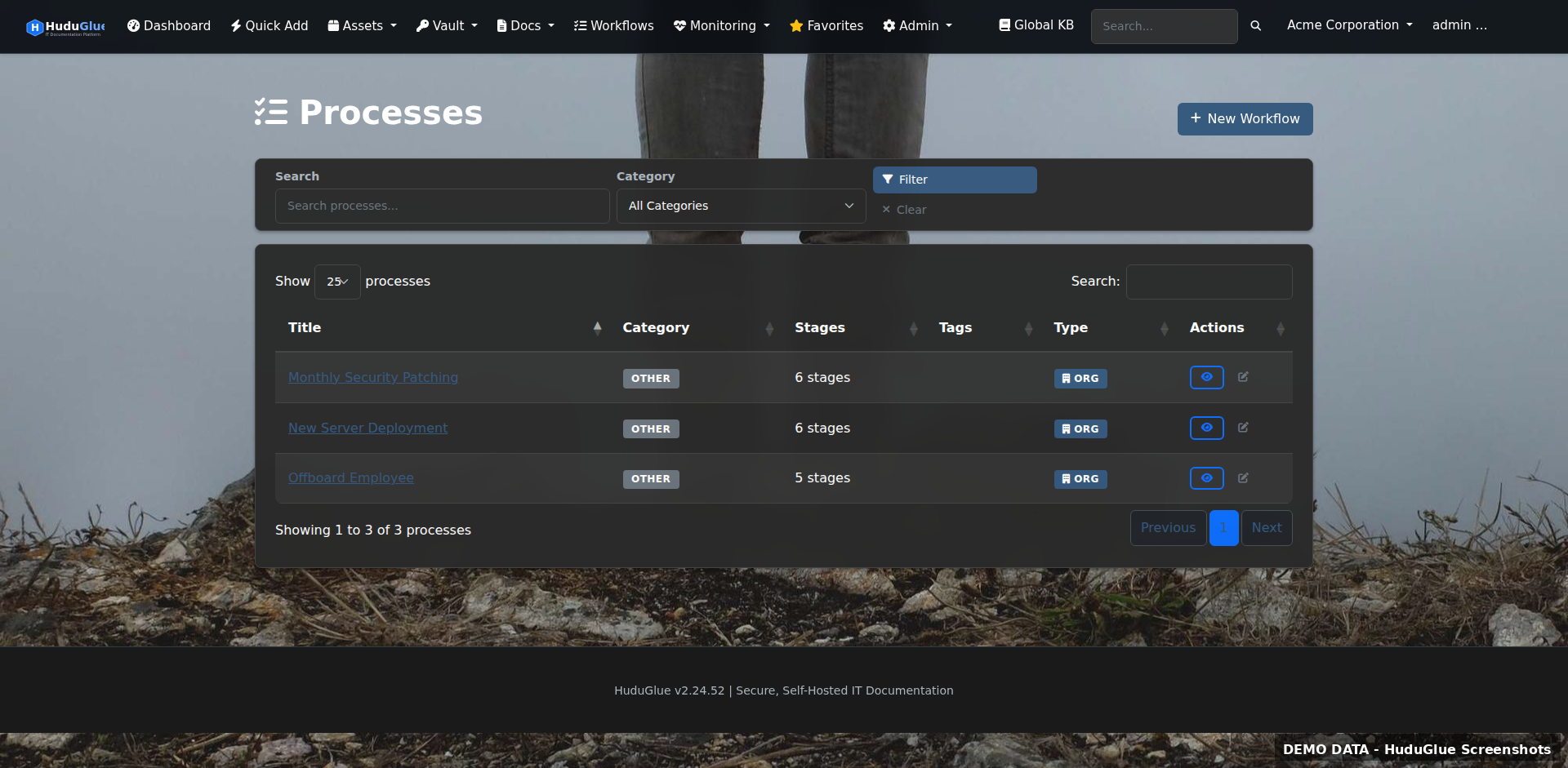Open Global KB via the book icon
Viewport: 1568px width, 768px height.
click(x=1004, y=24)
